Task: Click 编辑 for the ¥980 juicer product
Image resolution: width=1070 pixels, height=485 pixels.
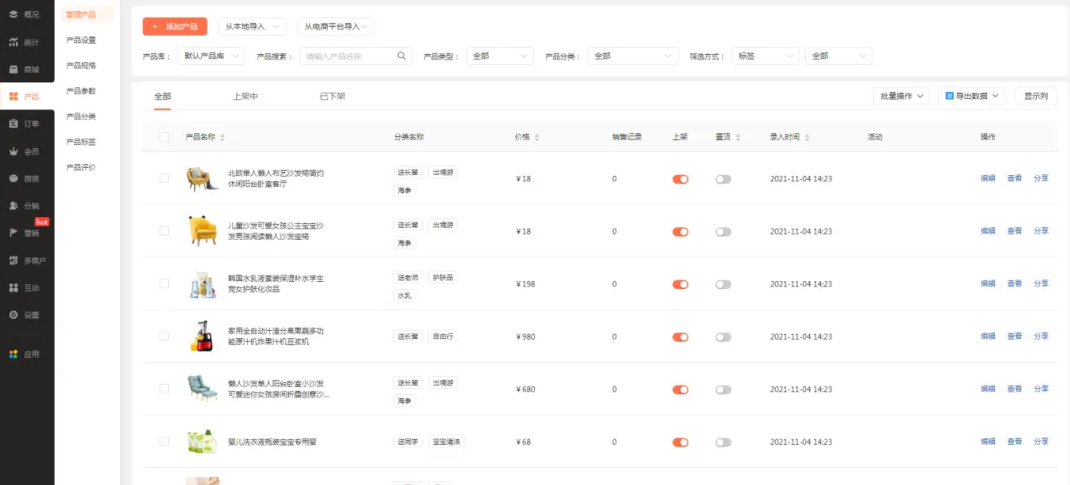Action: pos(987,337)
